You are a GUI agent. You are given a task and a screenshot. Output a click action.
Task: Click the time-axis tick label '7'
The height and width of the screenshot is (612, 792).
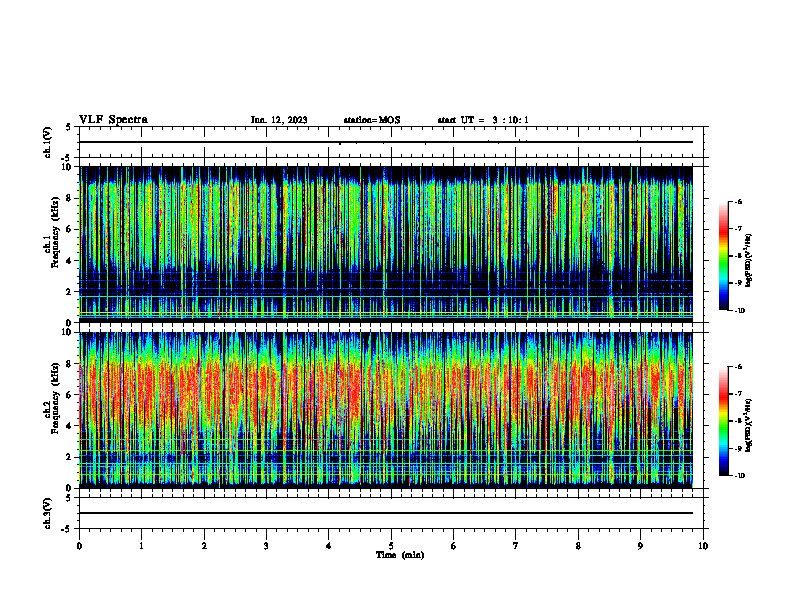pos(516,546)
